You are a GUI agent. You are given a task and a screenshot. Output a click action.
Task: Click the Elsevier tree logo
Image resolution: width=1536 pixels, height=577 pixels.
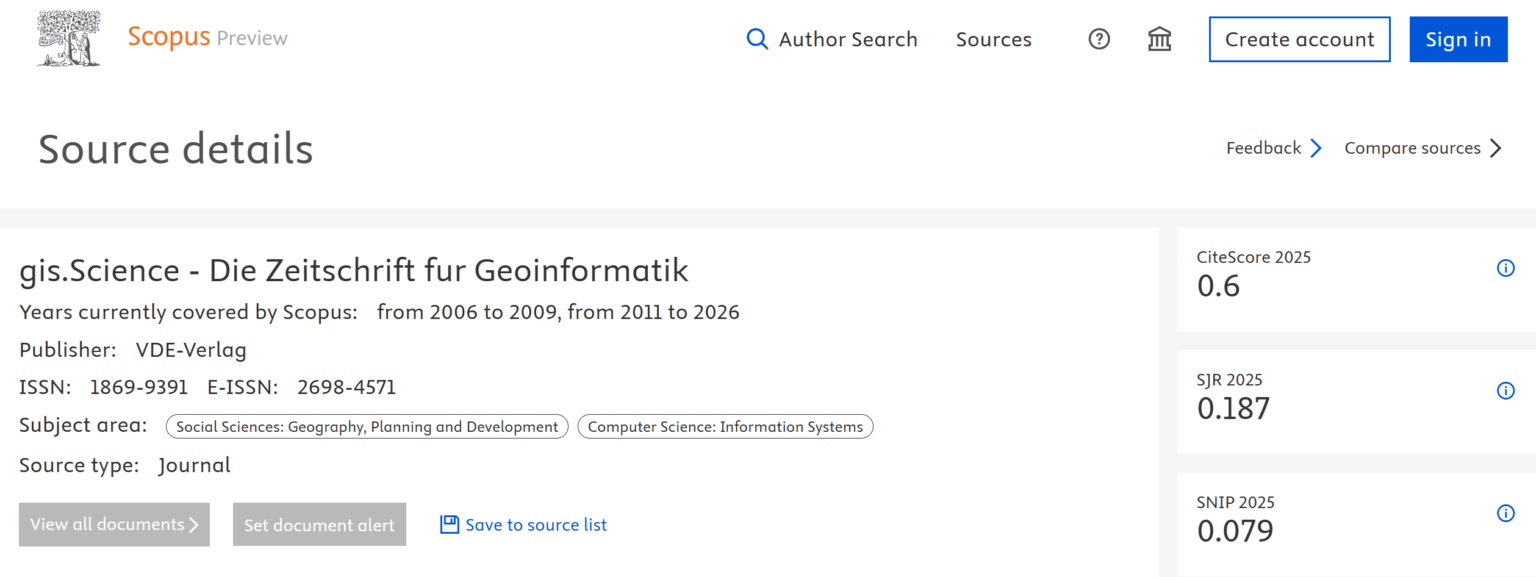69,39
